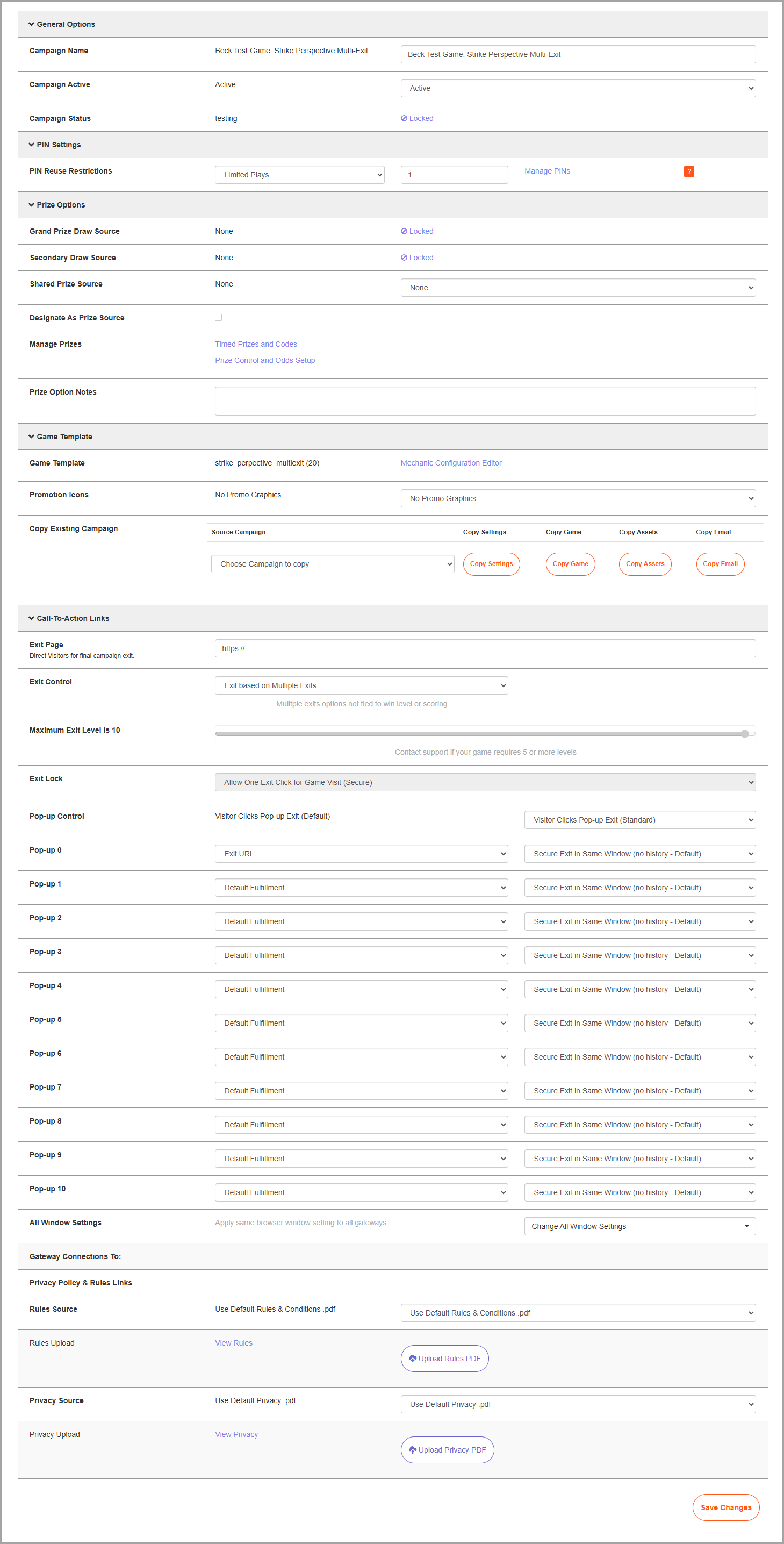Viewport: 784px width, 1544px height.
Task: Open Pop-up 9 Default Fulfillment dropdown
Action: point(361,1159)
